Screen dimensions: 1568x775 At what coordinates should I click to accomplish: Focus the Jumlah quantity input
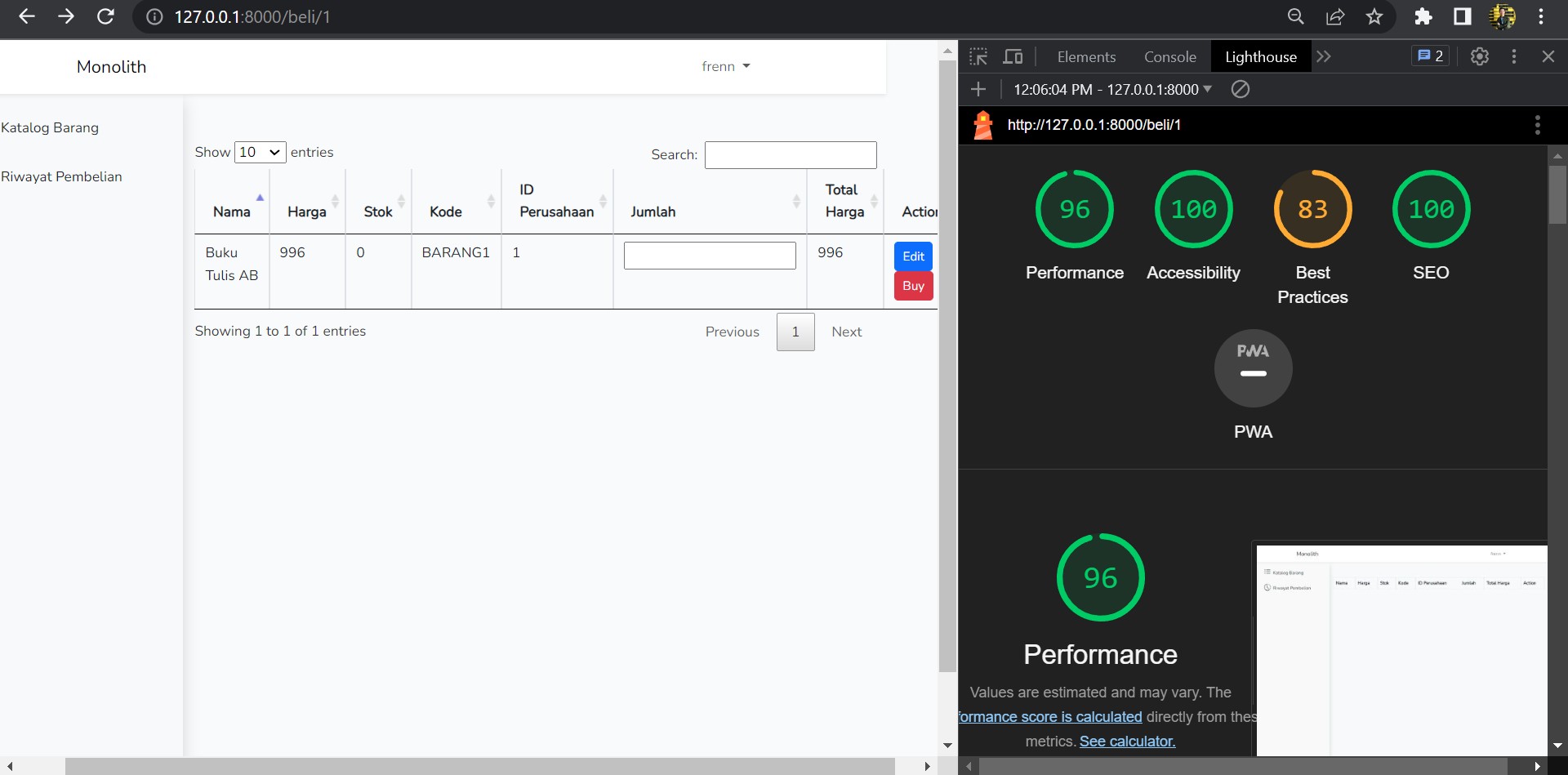tap(710, 256)
